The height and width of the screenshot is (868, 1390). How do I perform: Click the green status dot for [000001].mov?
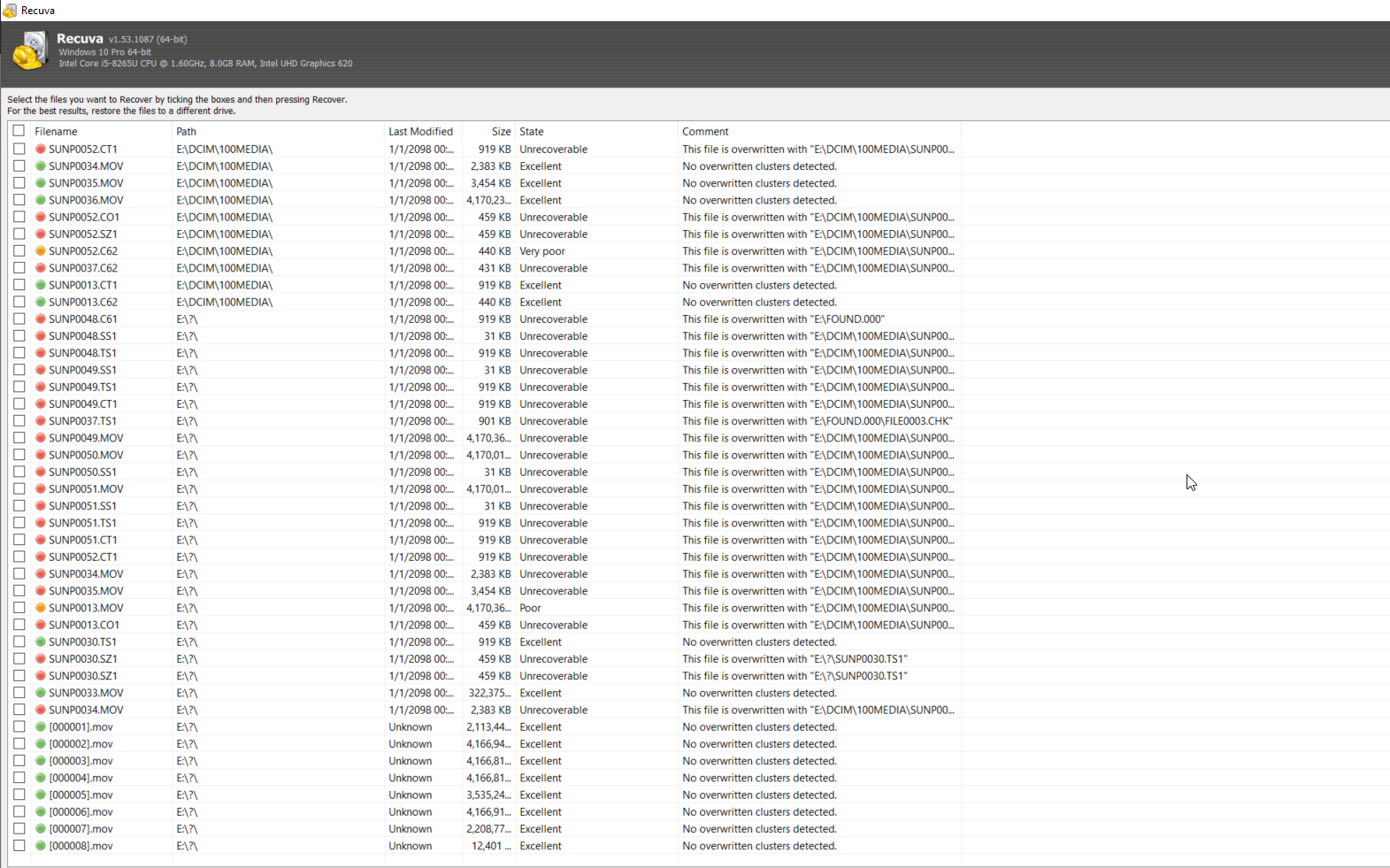point(41,727)
